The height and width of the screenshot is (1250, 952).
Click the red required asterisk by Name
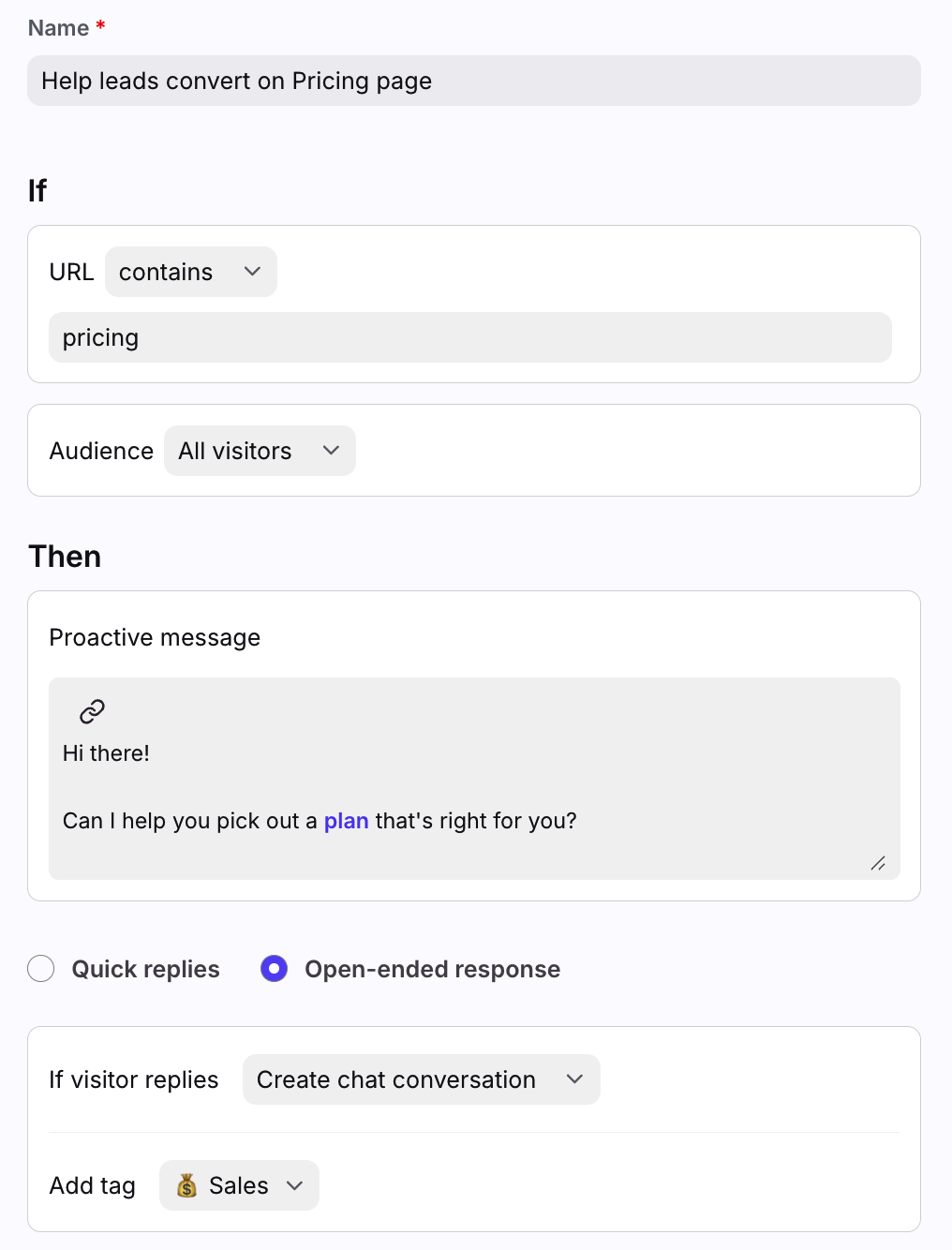point(100,26)
